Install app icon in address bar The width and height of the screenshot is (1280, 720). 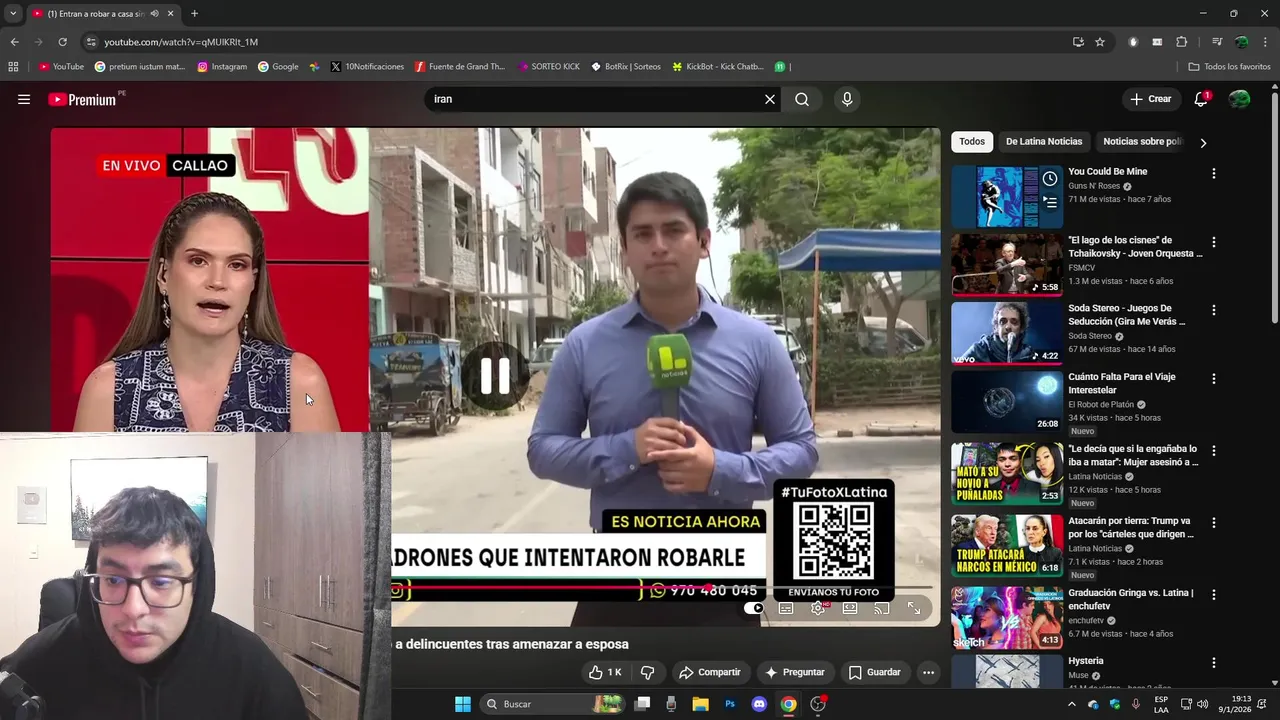tap(1078, 42)
